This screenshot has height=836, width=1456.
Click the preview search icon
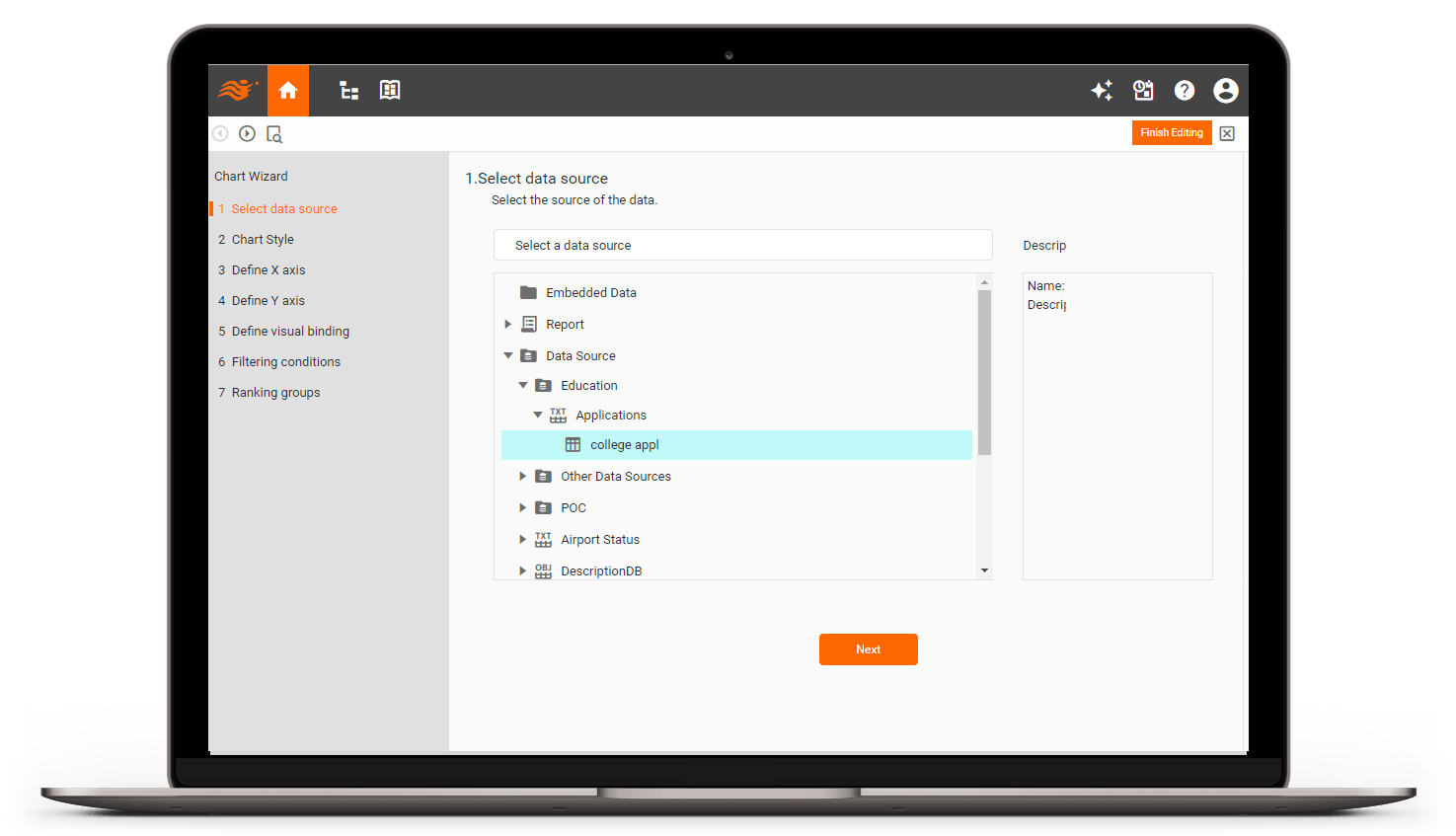(x=274, y=133)
